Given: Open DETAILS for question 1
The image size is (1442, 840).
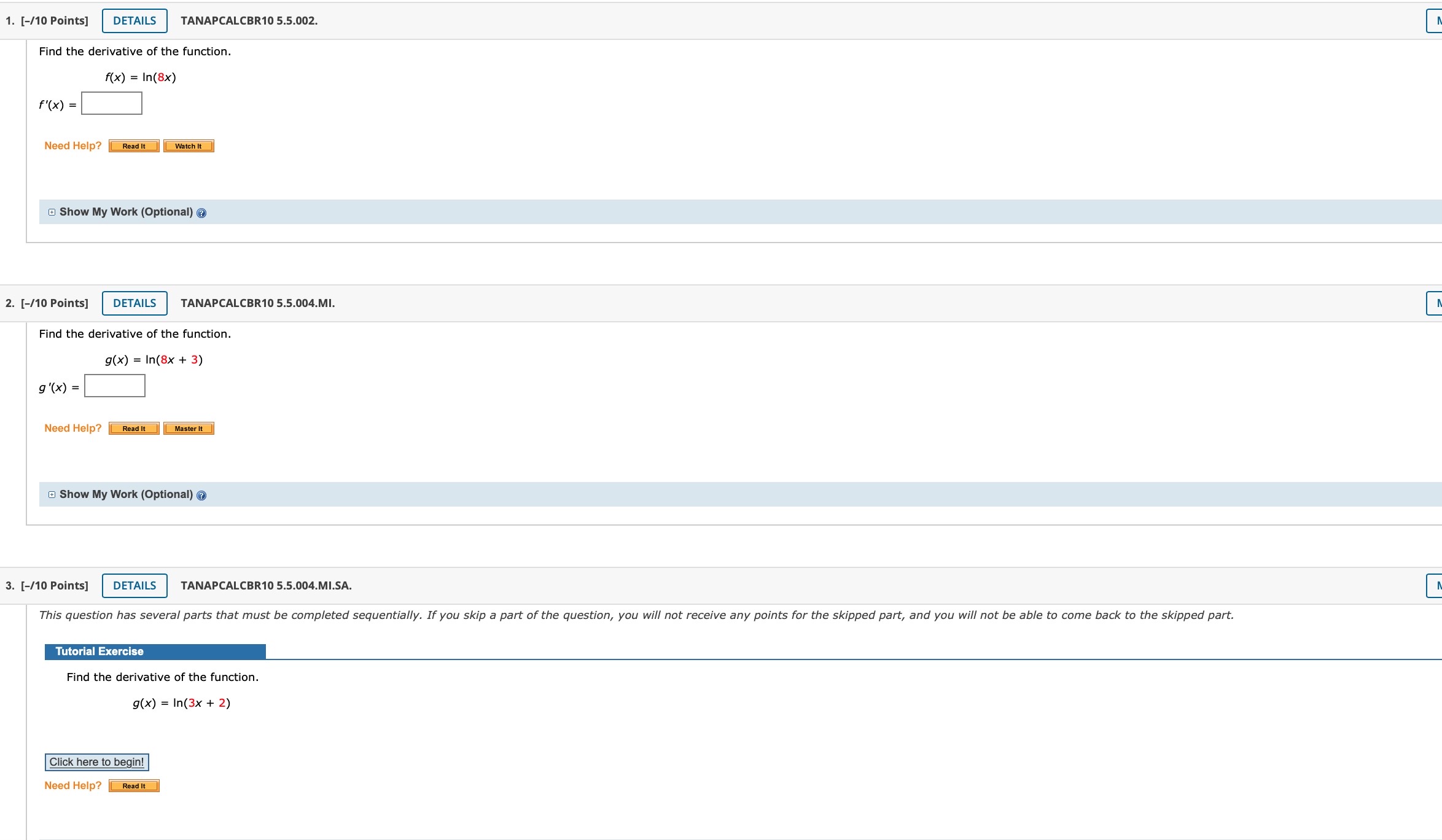Looking at the screenshot, I should pos(134,20).
